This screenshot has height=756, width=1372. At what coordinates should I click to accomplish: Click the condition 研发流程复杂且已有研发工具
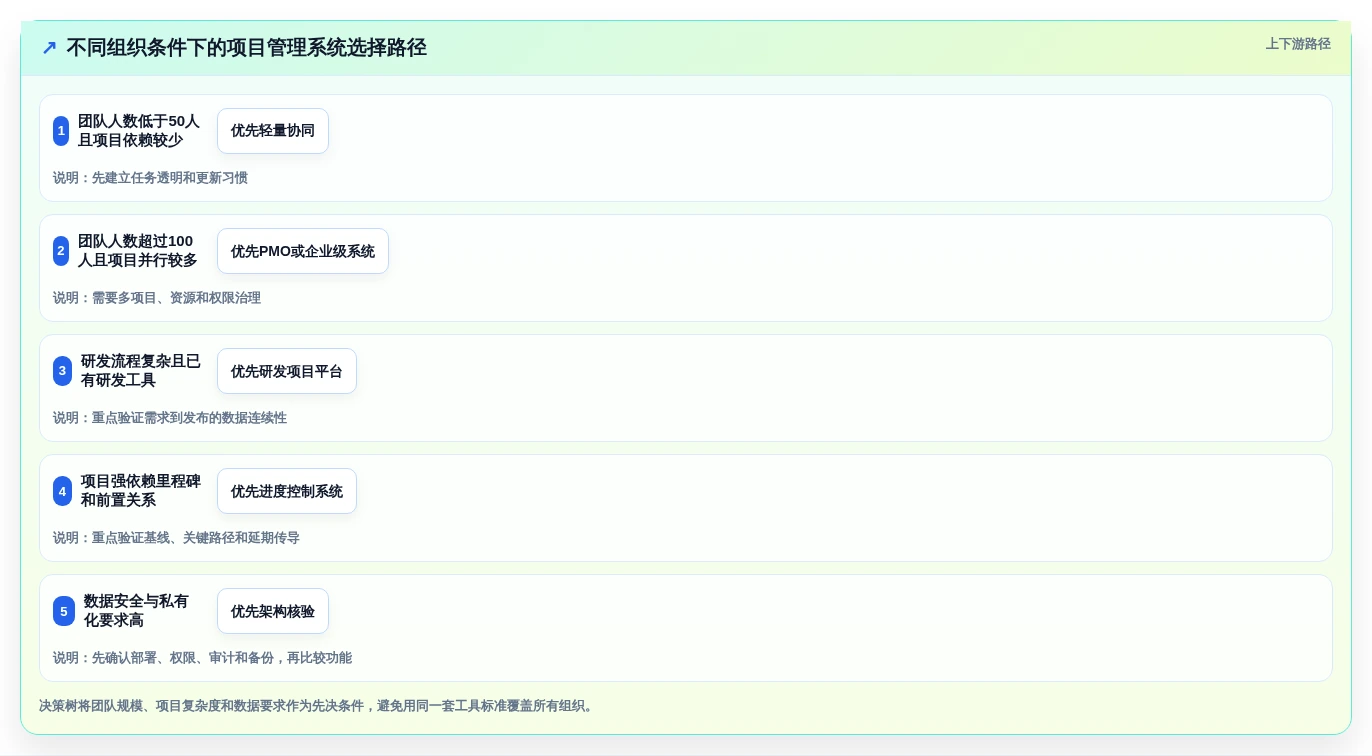pyautogui.click(x=141, y=371)
